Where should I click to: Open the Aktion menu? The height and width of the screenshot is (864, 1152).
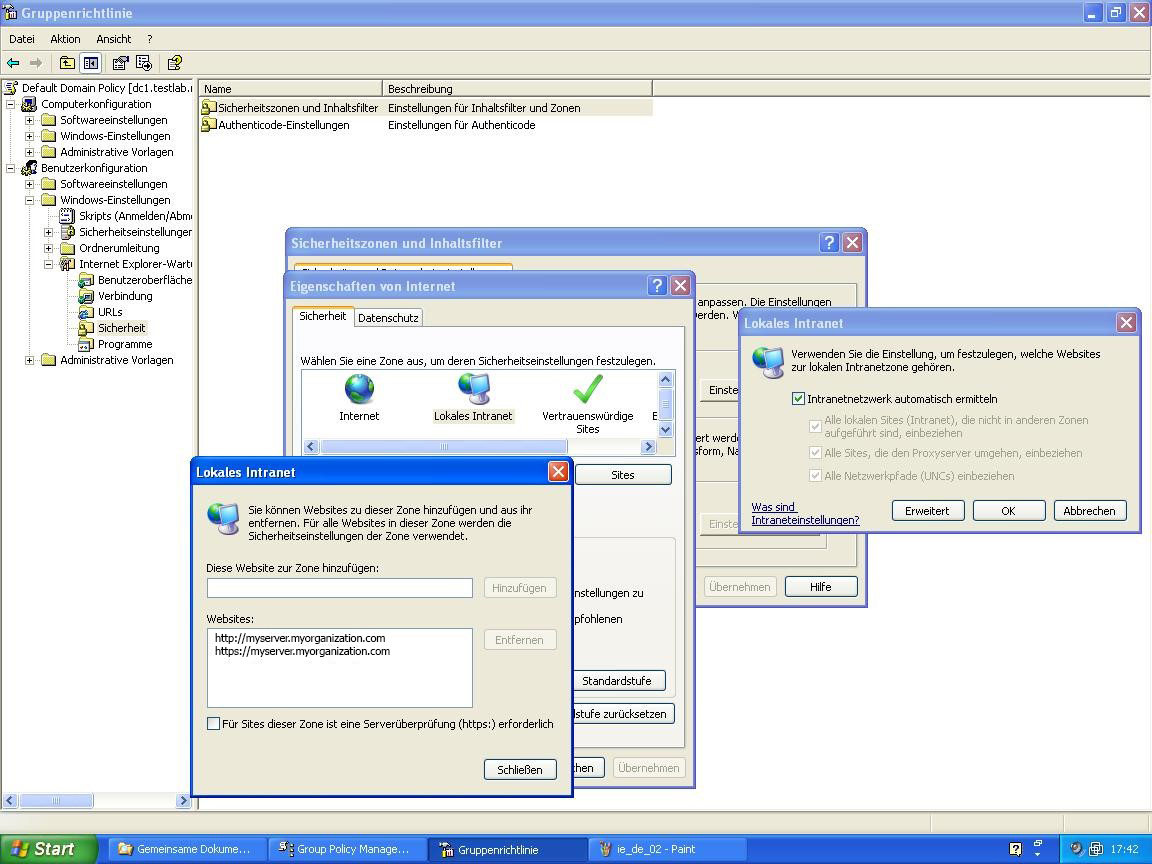point(65,39)
